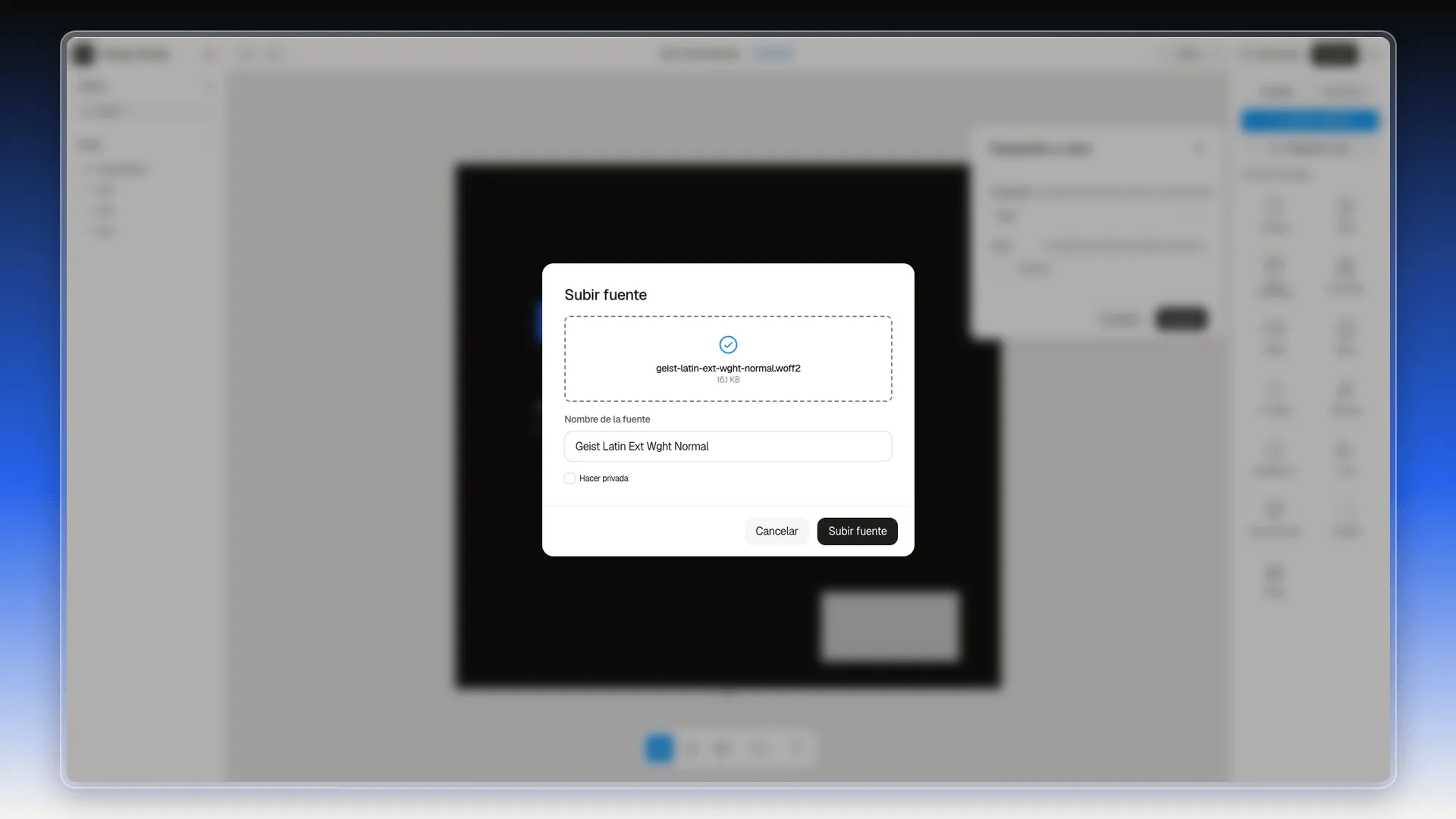
Task: Close the blurred side panel with its X
Action: (x=1199, y=149)
